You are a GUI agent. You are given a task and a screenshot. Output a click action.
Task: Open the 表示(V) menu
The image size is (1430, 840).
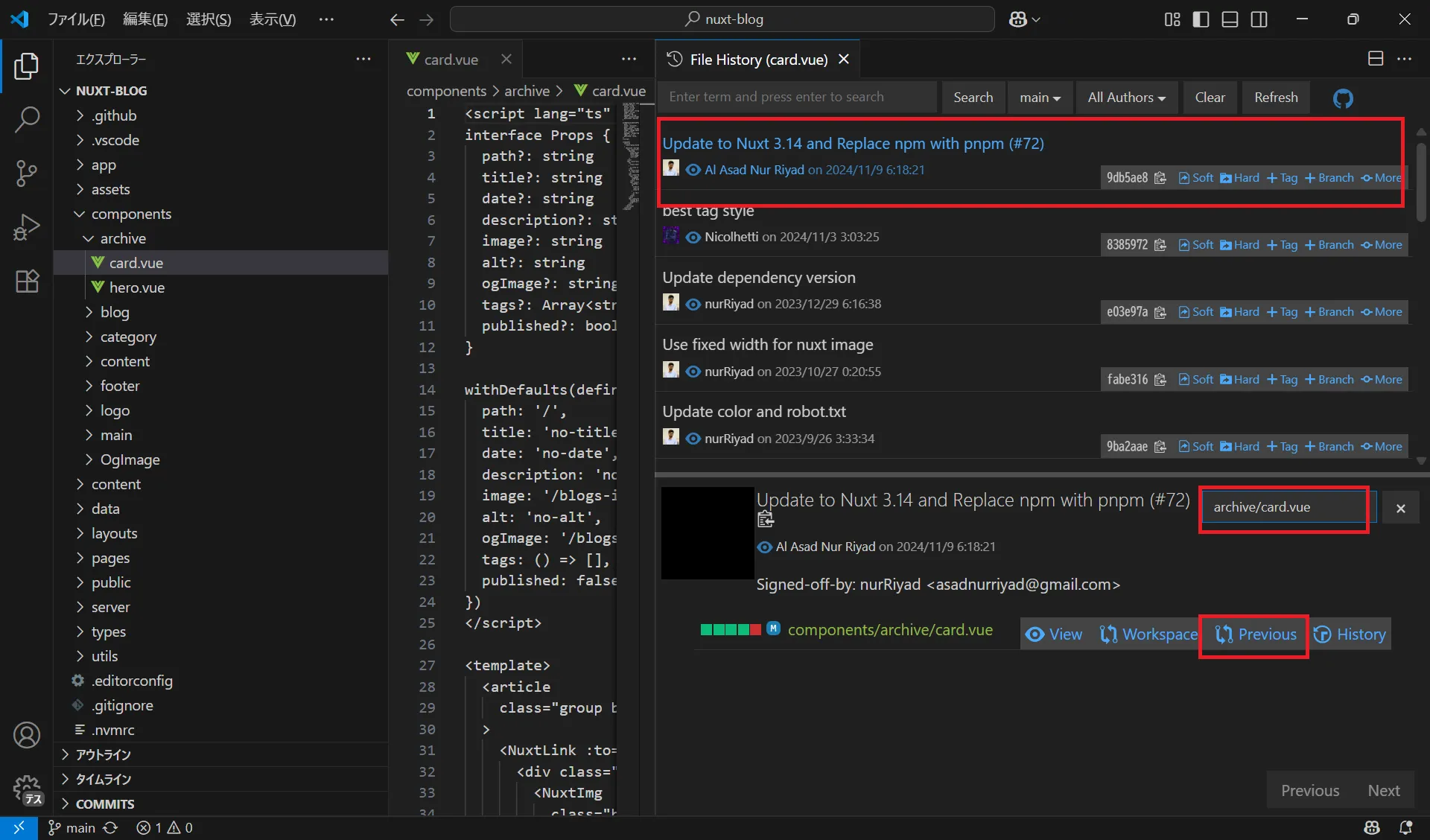(x=273, y=19)
